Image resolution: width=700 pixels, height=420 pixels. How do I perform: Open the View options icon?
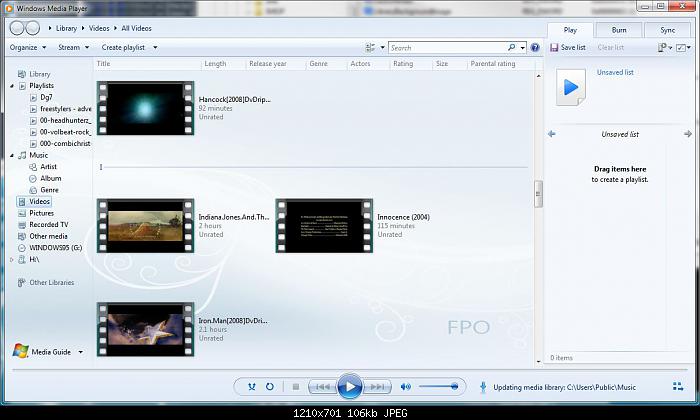(x=370, y=47)
